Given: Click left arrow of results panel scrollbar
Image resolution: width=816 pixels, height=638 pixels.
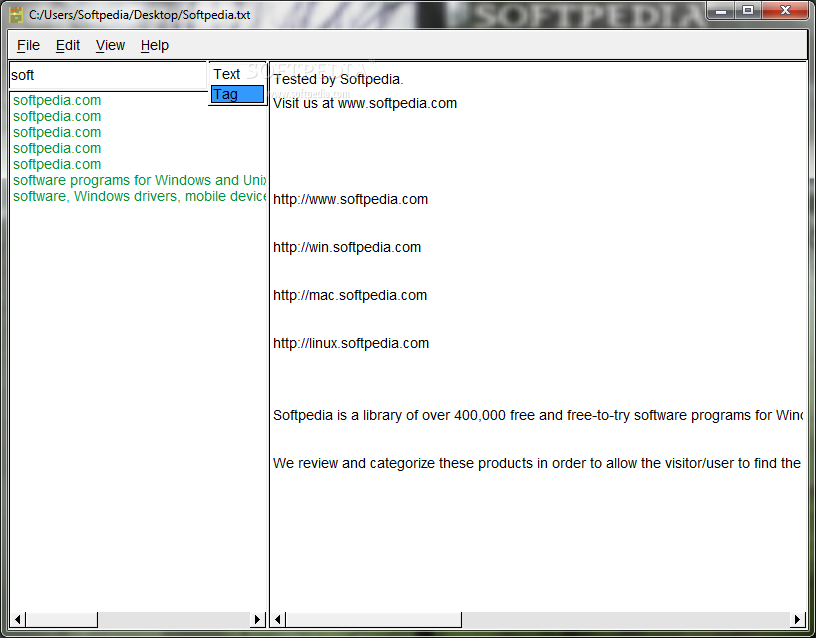Looking at the screenshot, I should click(x=18, y=619).
